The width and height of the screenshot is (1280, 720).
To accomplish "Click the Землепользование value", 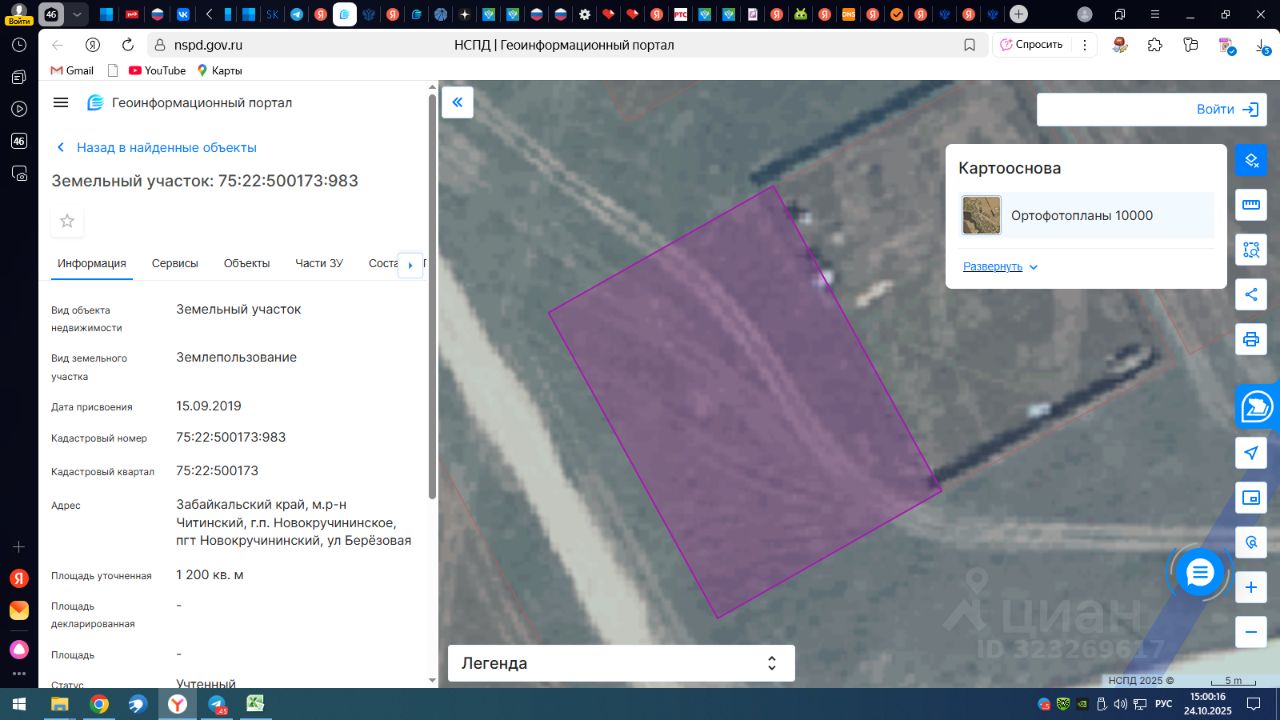I will click(x=236, y=358).
